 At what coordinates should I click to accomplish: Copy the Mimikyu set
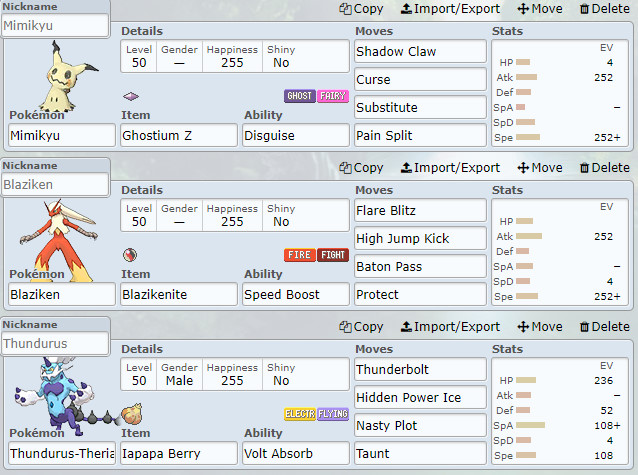coord(361,9)
